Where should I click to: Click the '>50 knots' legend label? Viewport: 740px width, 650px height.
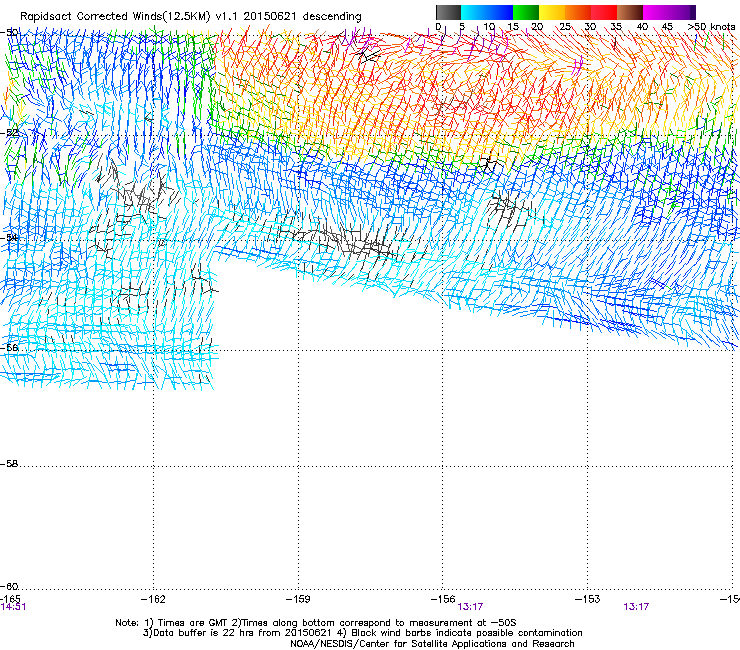click(712, 27)
